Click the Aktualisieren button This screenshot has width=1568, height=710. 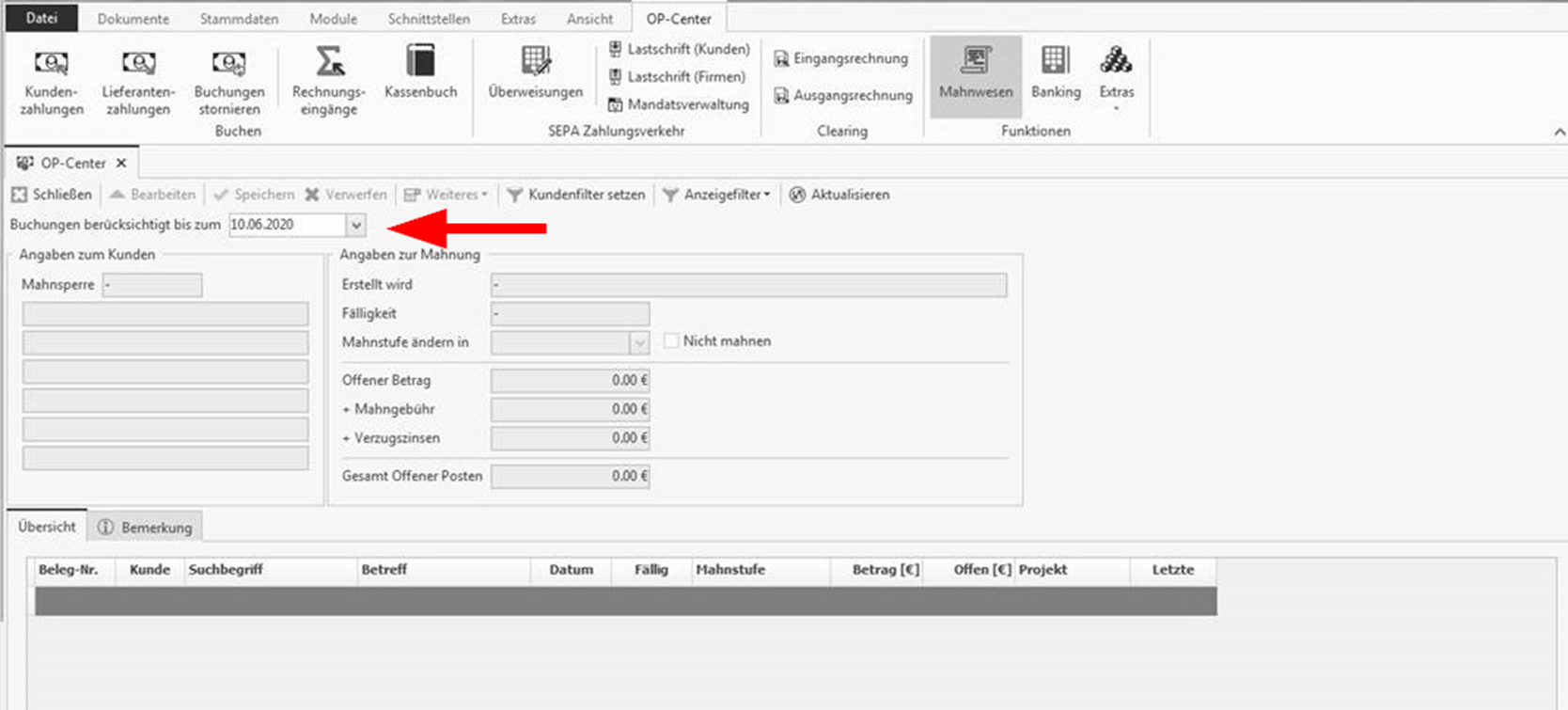point(839,195)
